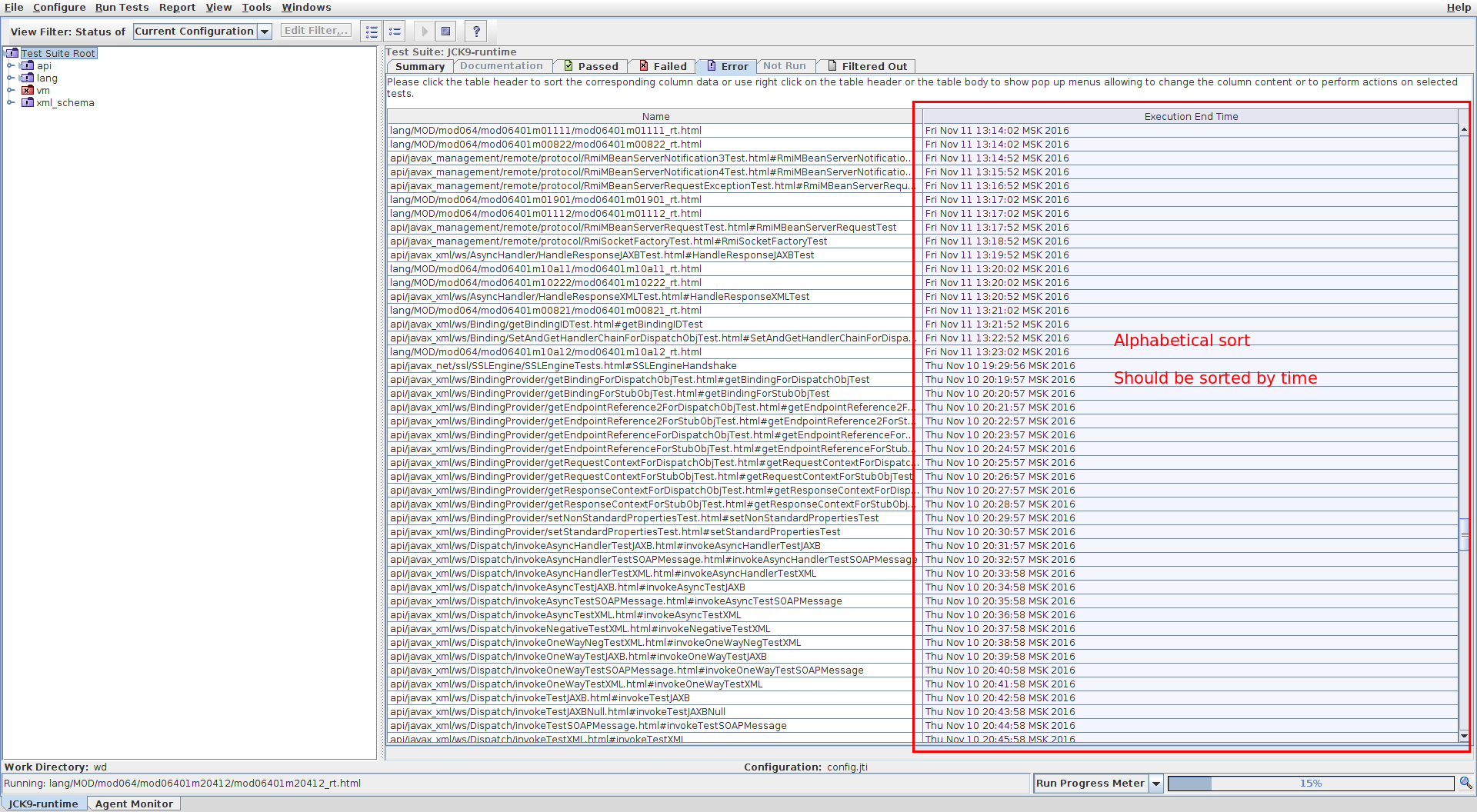Expand the lang tree node

(11, 78)
